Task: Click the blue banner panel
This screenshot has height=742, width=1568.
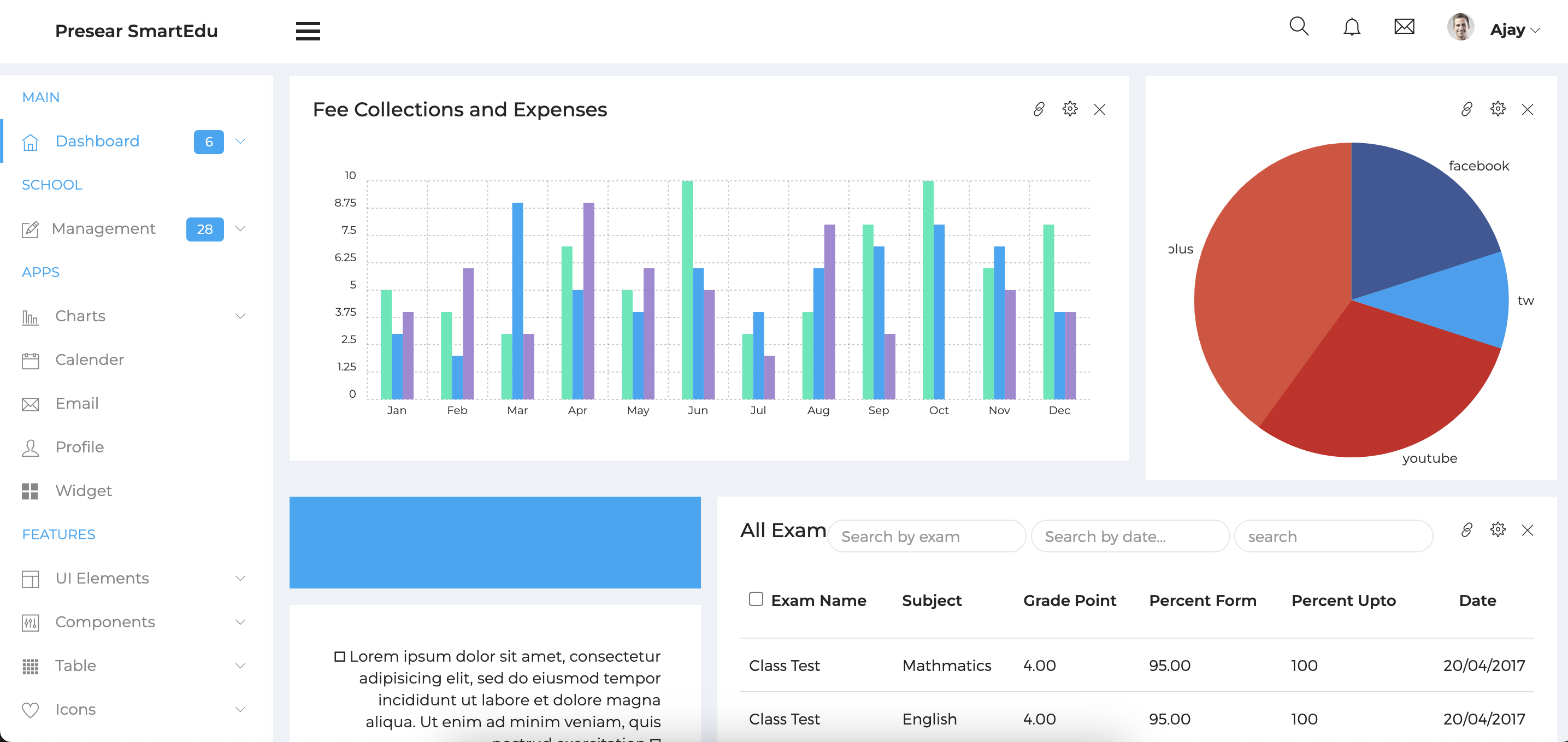Action: tap(495, 543)
